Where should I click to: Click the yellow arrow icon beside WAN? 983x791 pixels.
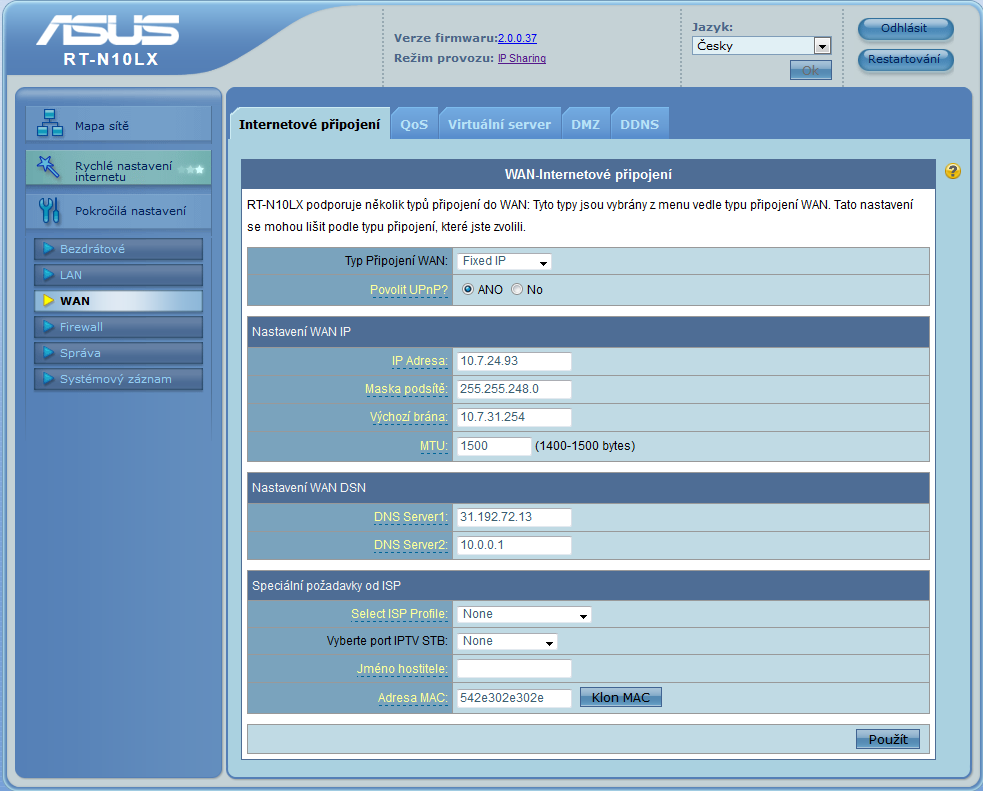48,301
